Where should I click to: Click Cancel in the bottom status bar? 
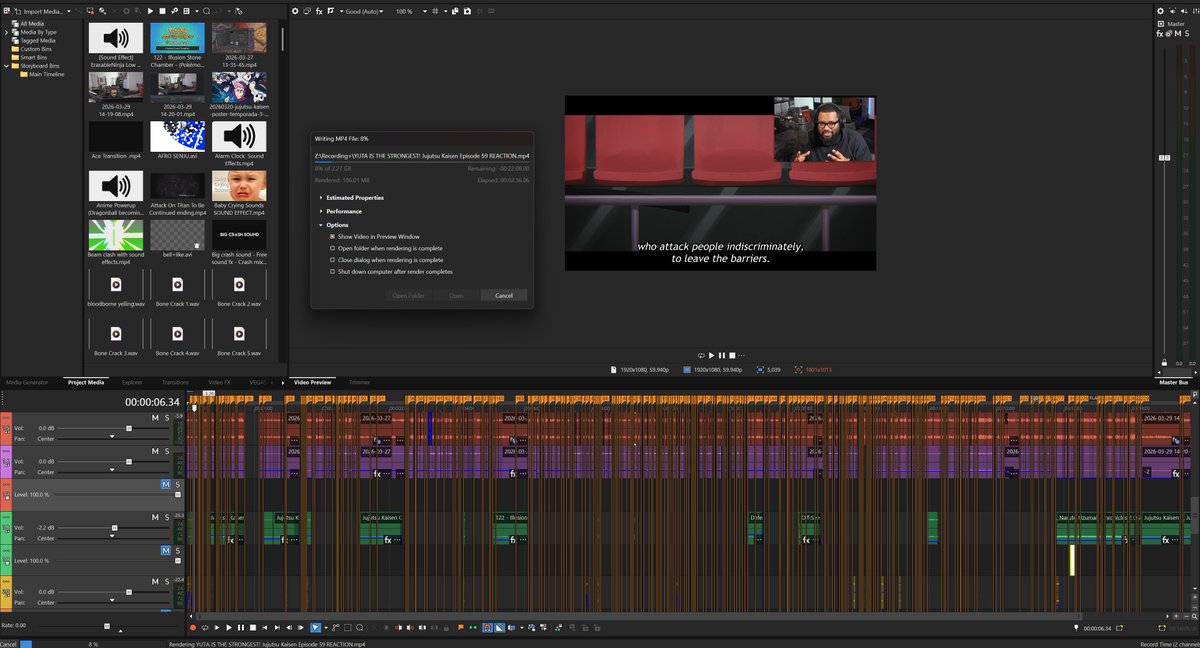coord(9,644)
